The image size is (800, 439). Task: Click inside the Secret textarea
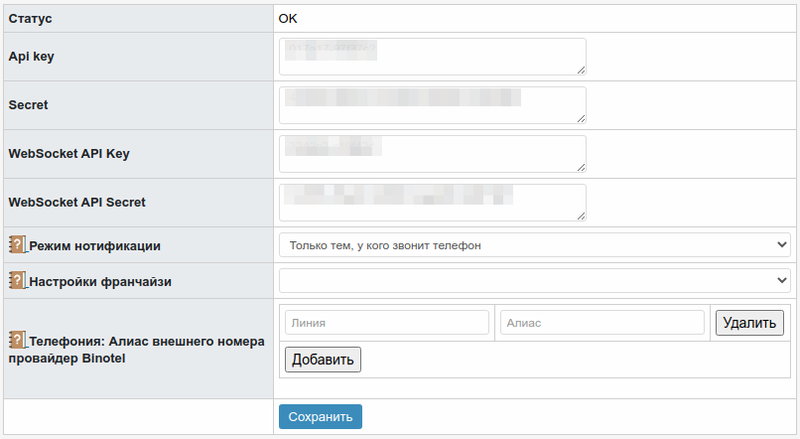point(433,105)
